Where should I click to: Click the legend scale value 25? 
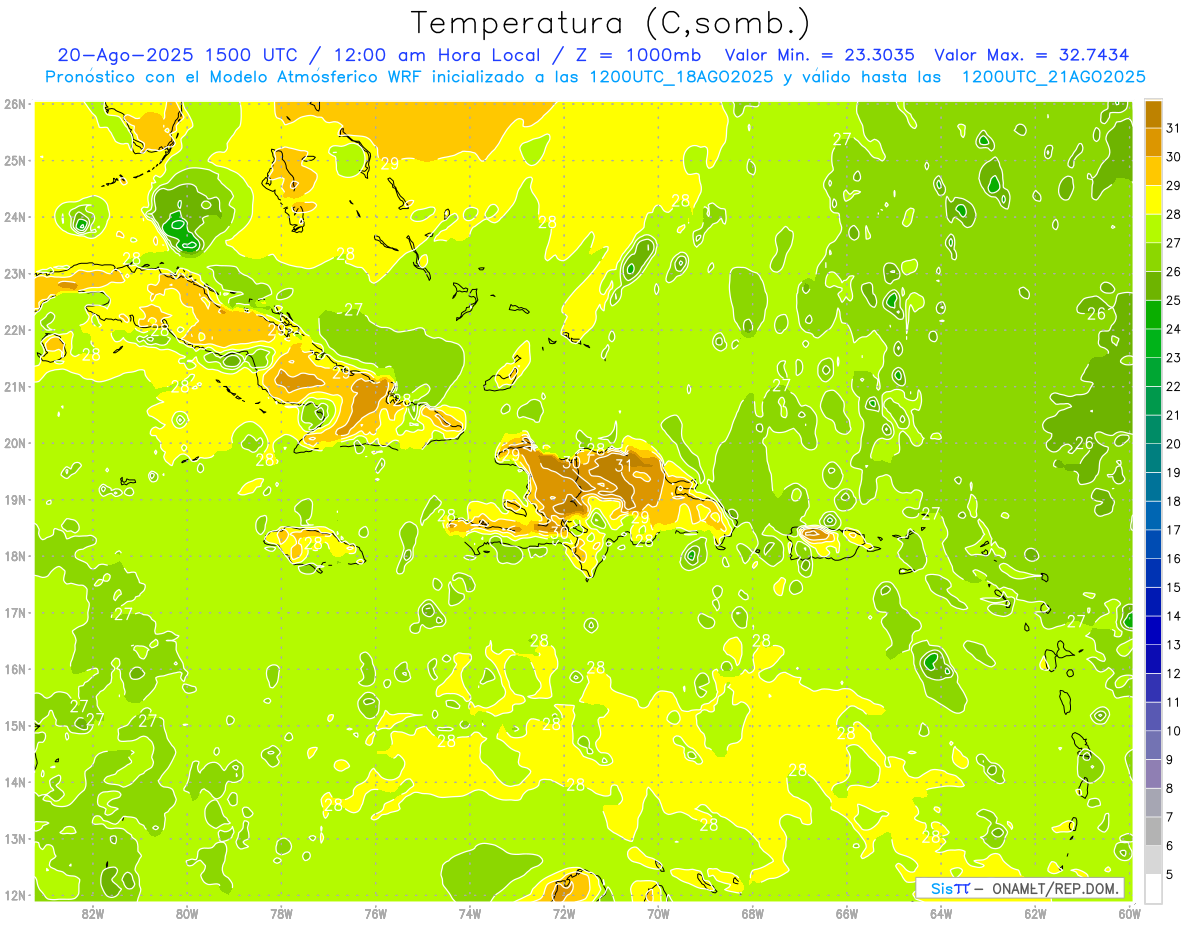click(x=1174, y=300)
